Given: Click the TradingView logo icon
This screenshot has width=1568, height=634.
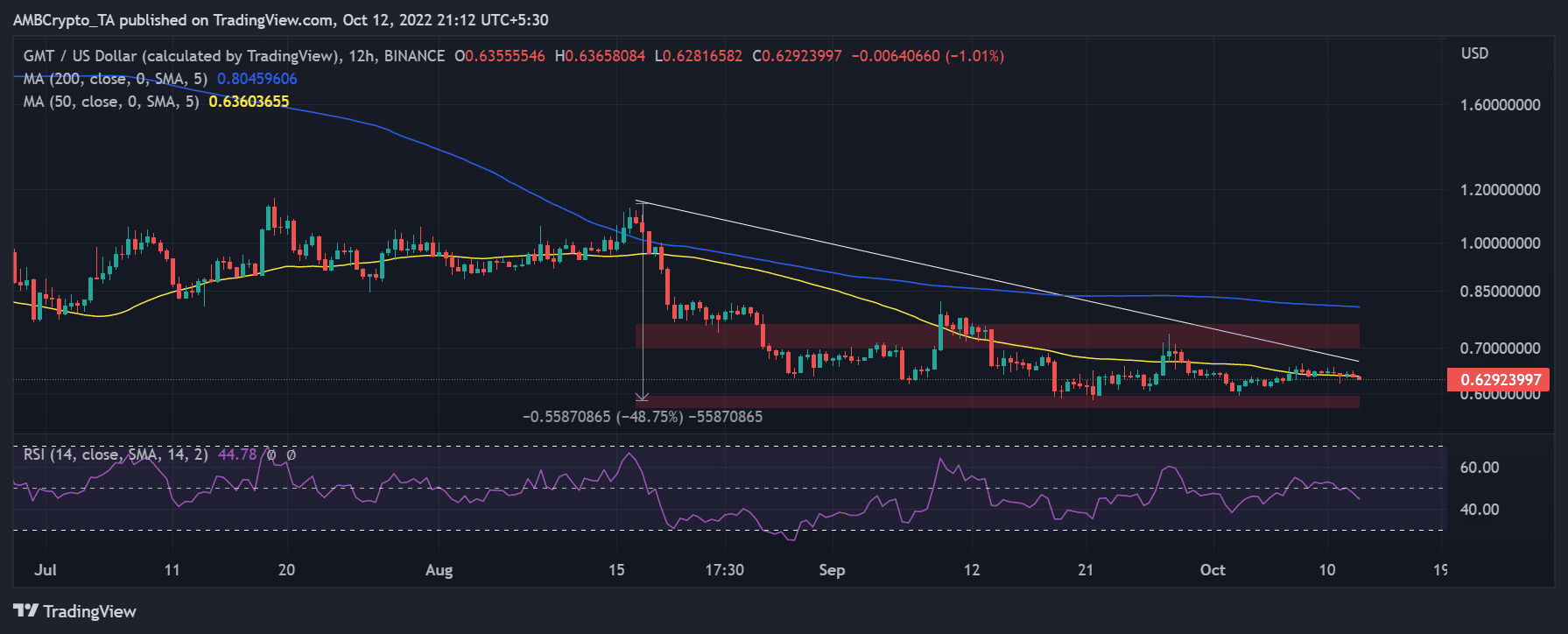Looking at the screenshot, I should (x=26, y=611).
